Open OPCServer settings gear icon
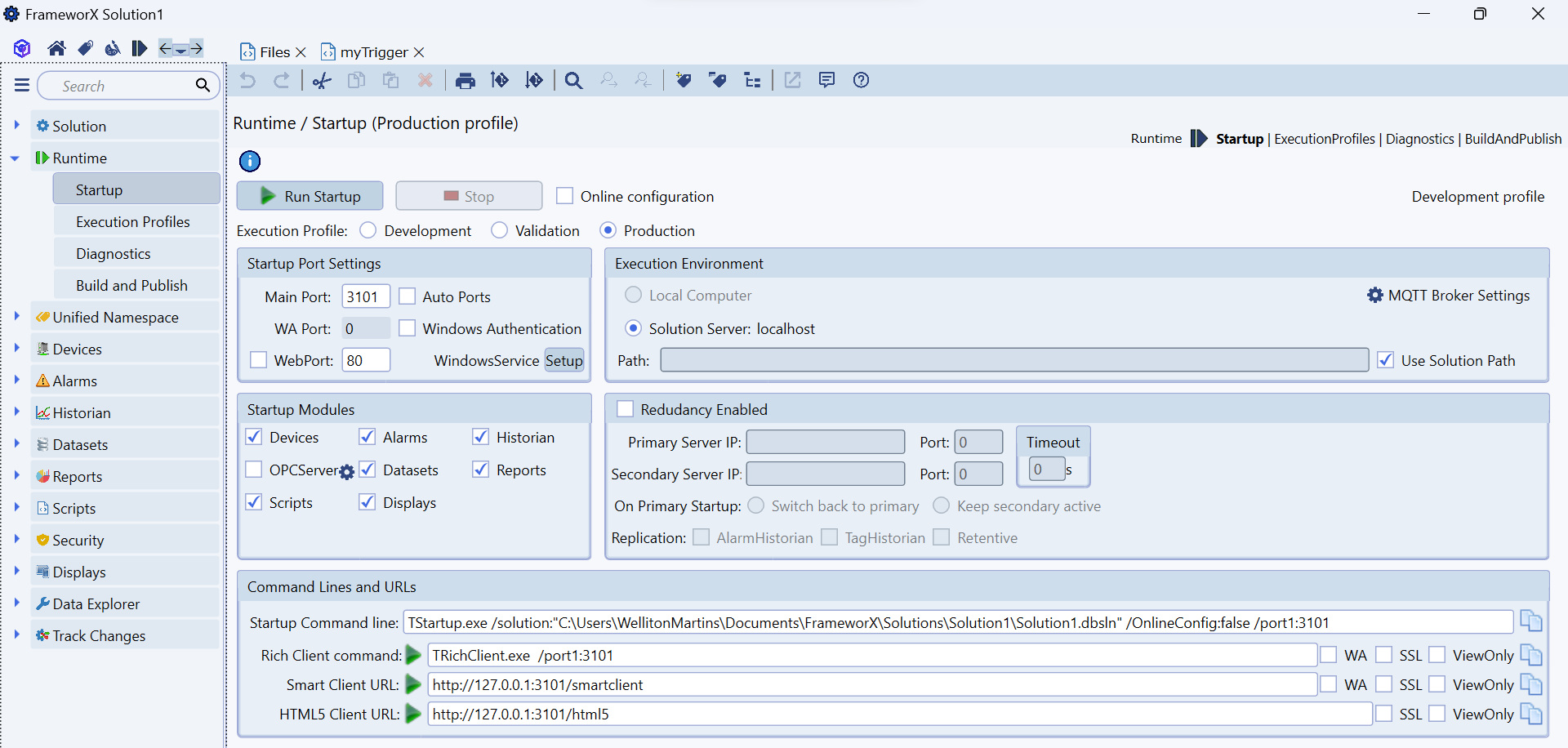The image size is (1568, 748). (x=347, y=472)
